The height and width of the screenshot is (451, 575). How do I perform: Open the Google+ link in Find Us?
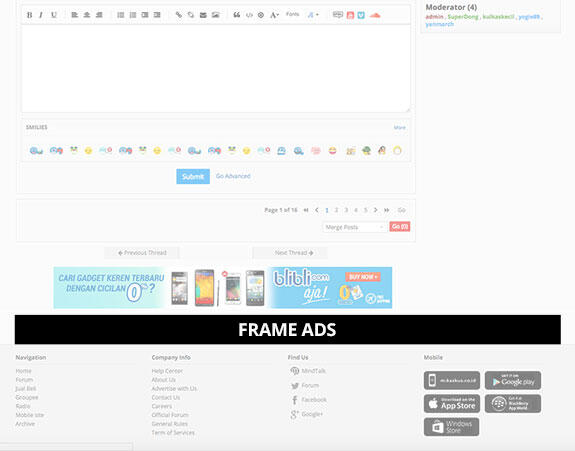[x=307, y=414]
